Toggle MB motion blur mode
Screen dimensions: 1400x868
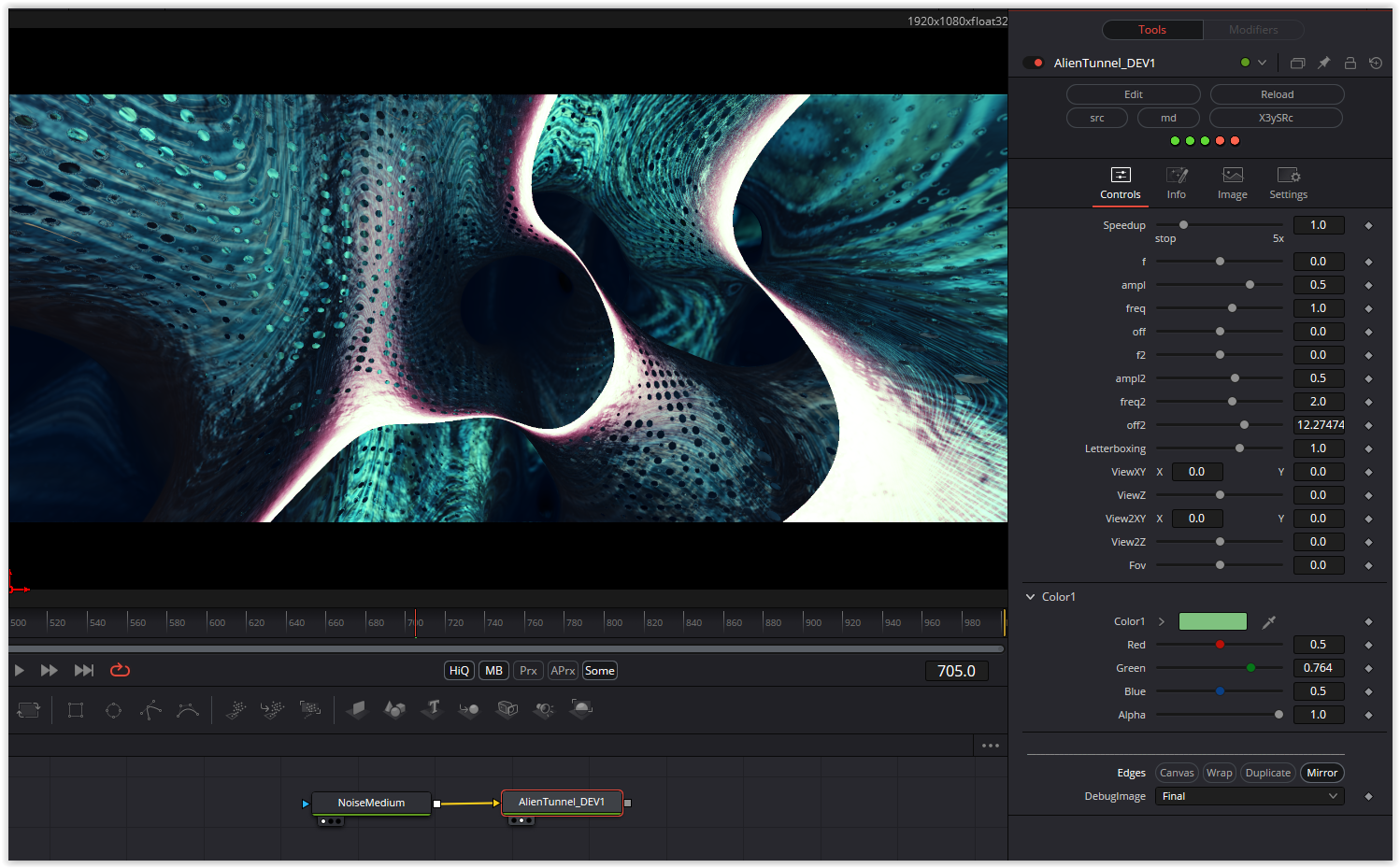pyautogui.click(x=494, y=671)
